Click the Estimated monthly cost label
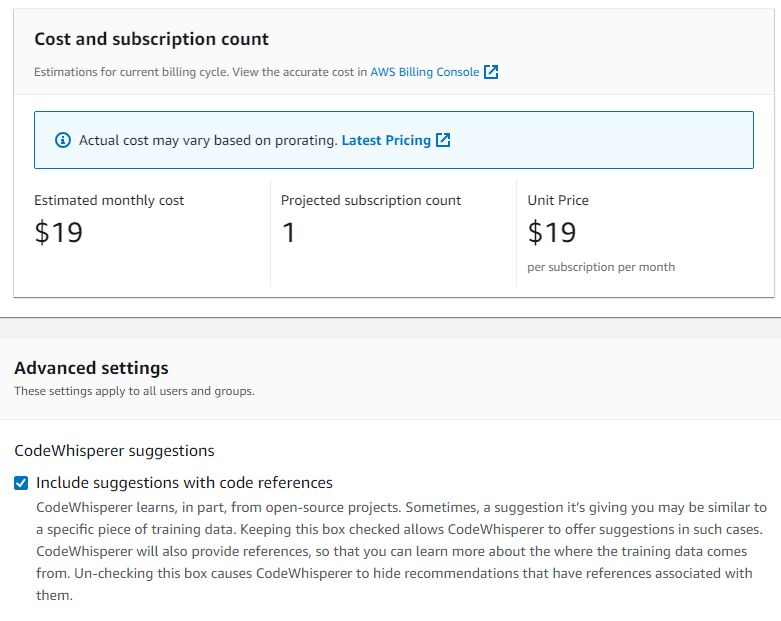 tap(109, 200)
